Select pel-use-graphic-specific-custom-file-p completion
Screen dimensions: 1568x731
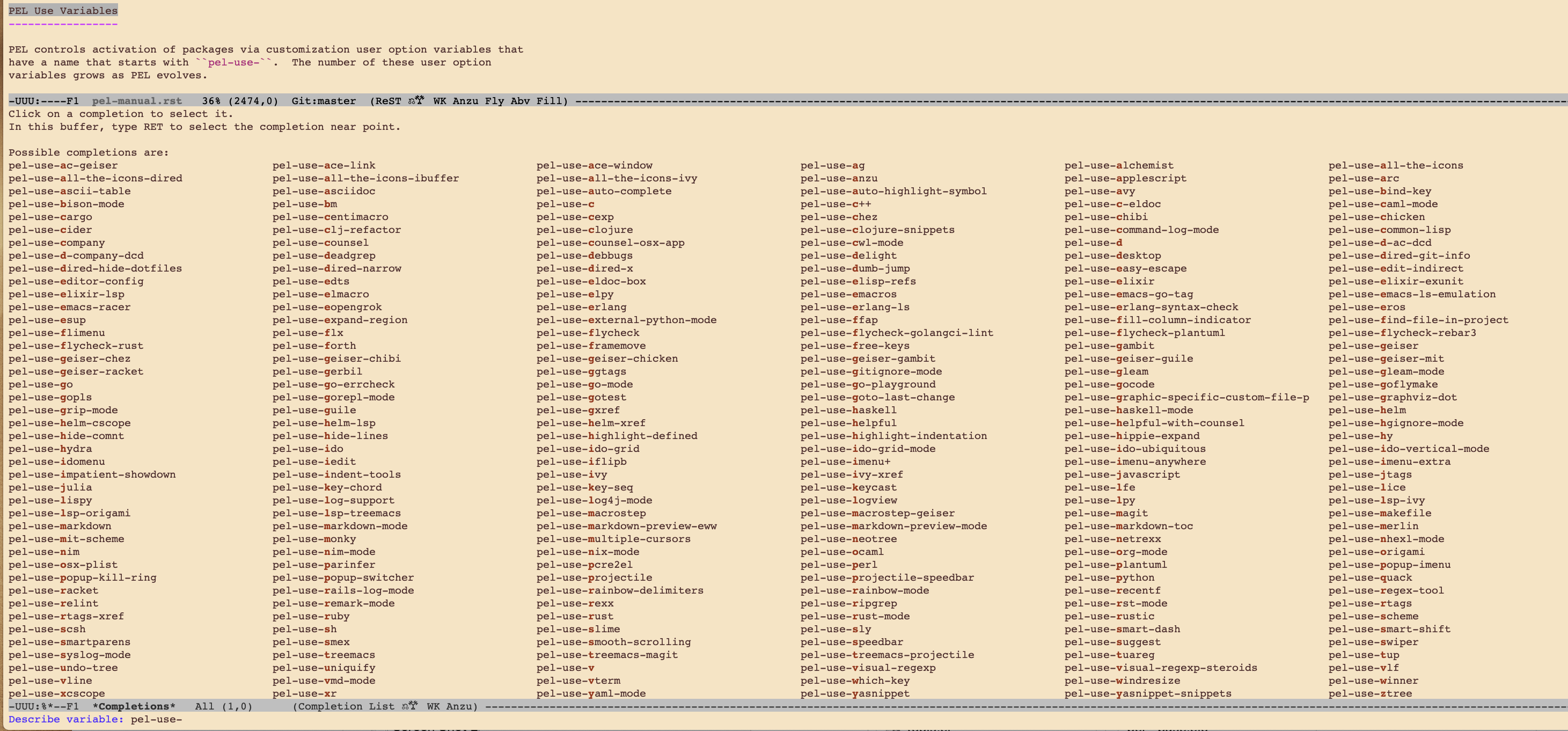[x=1186, y=397]
